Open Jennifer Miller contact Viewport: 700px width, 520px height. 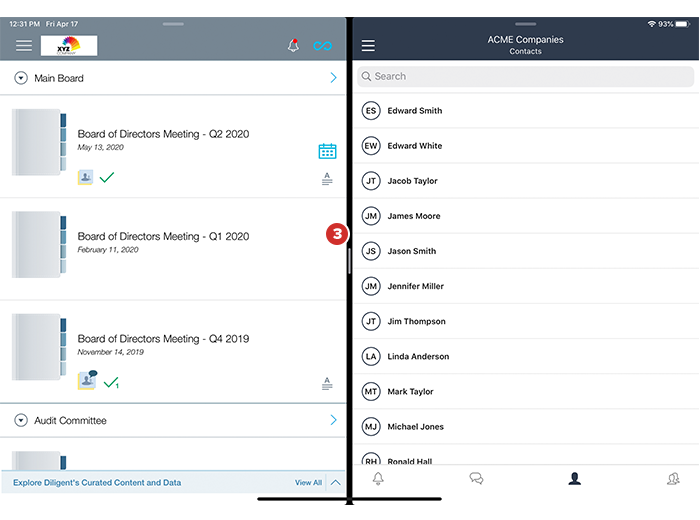click(x=415, y=286)
